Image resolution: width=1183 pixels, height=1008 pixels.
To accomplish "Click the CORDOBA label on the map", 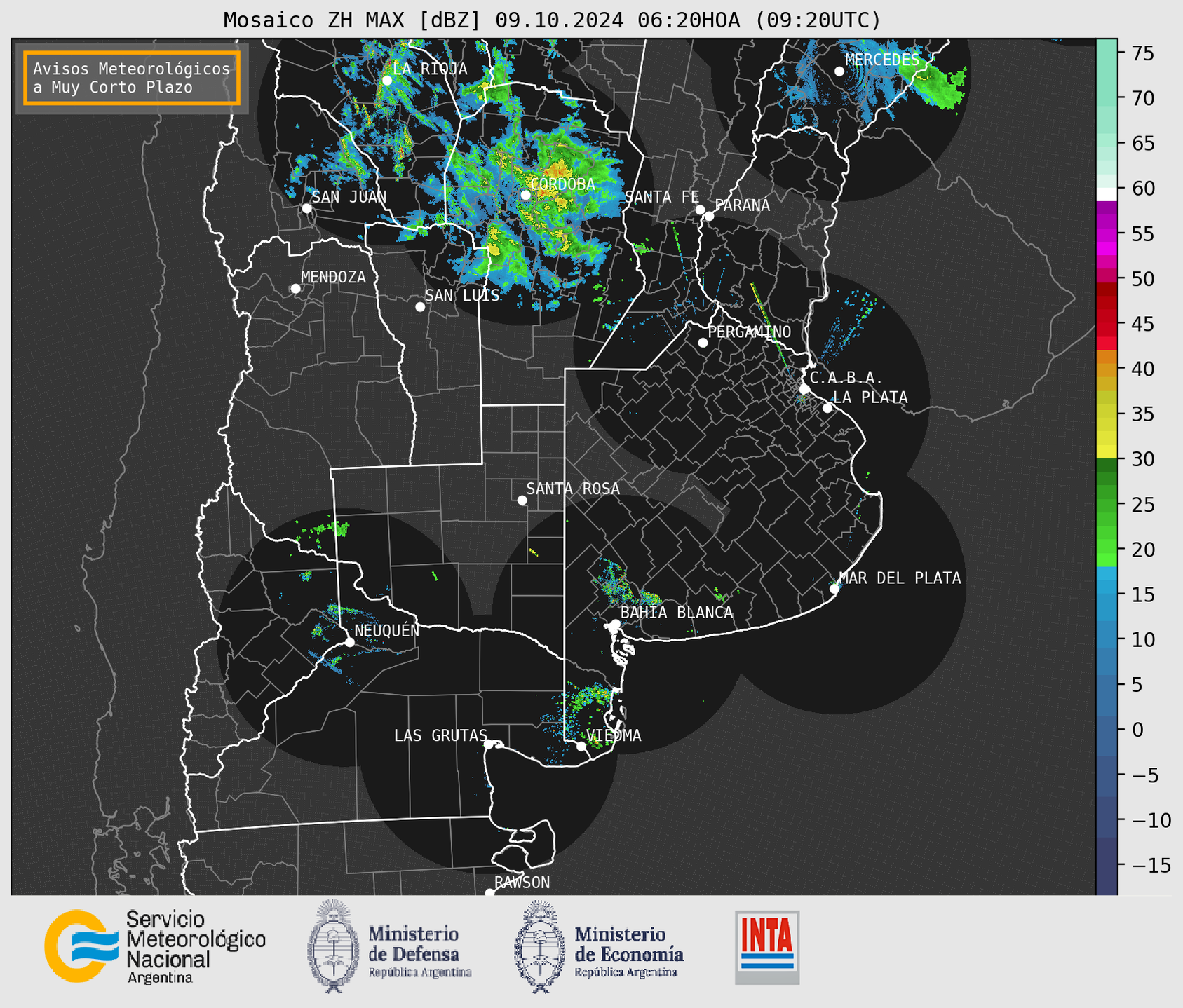I will click(562, 184).
